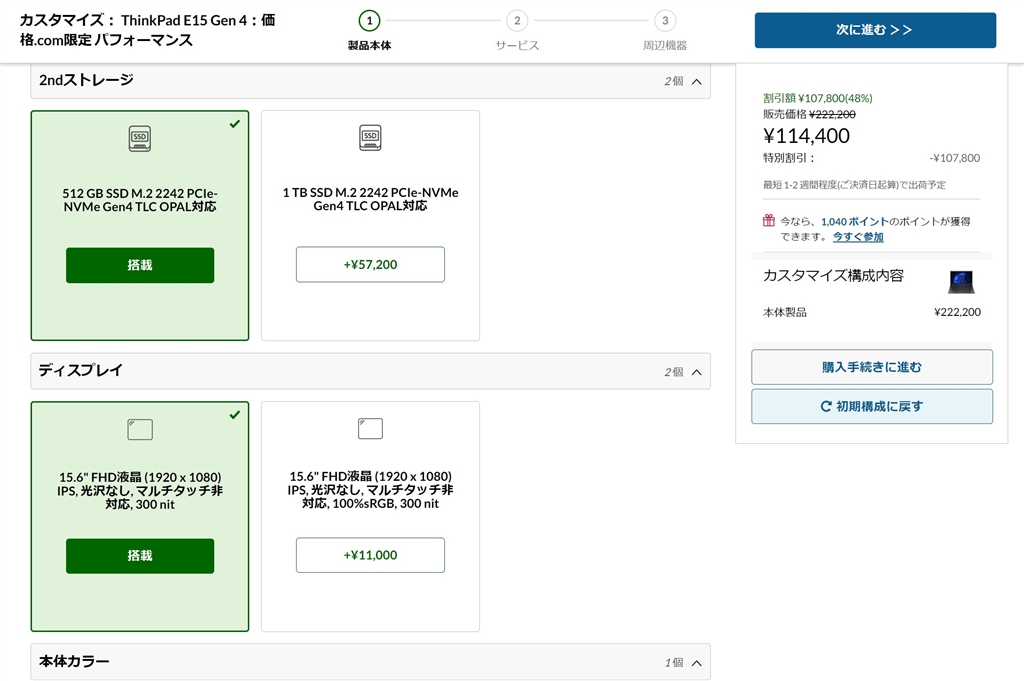Click 購入手続きに進む button
Screen dimensions: 1024x681
(872, 367)
